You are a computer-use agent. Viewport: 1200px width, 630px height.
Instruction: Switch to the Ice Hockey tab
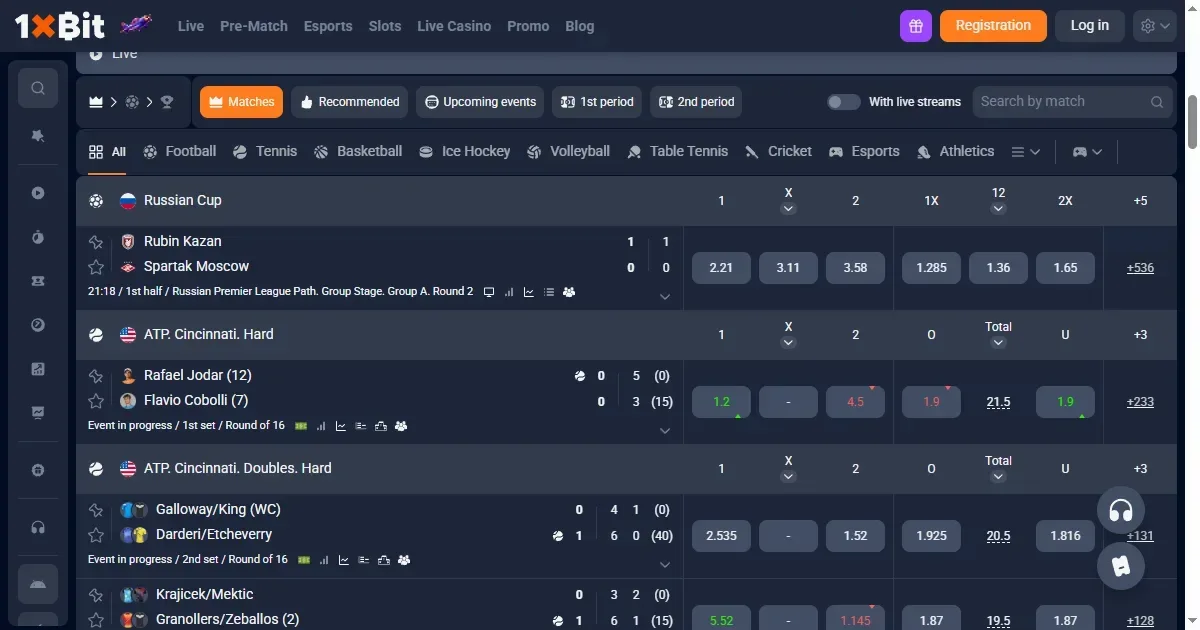464,152
